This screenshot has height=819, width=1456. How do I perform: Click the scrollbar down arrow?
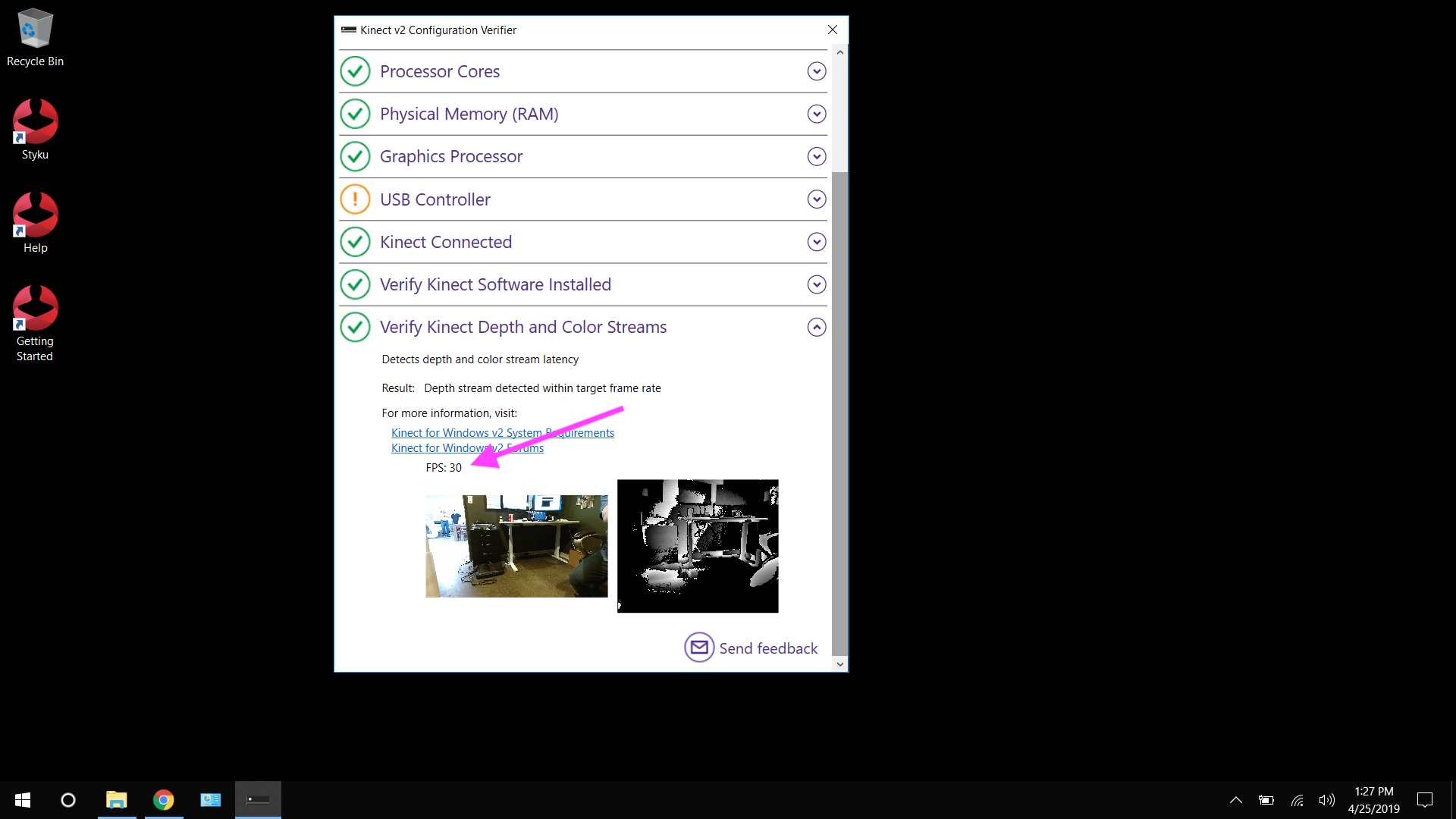coord(839,664)
